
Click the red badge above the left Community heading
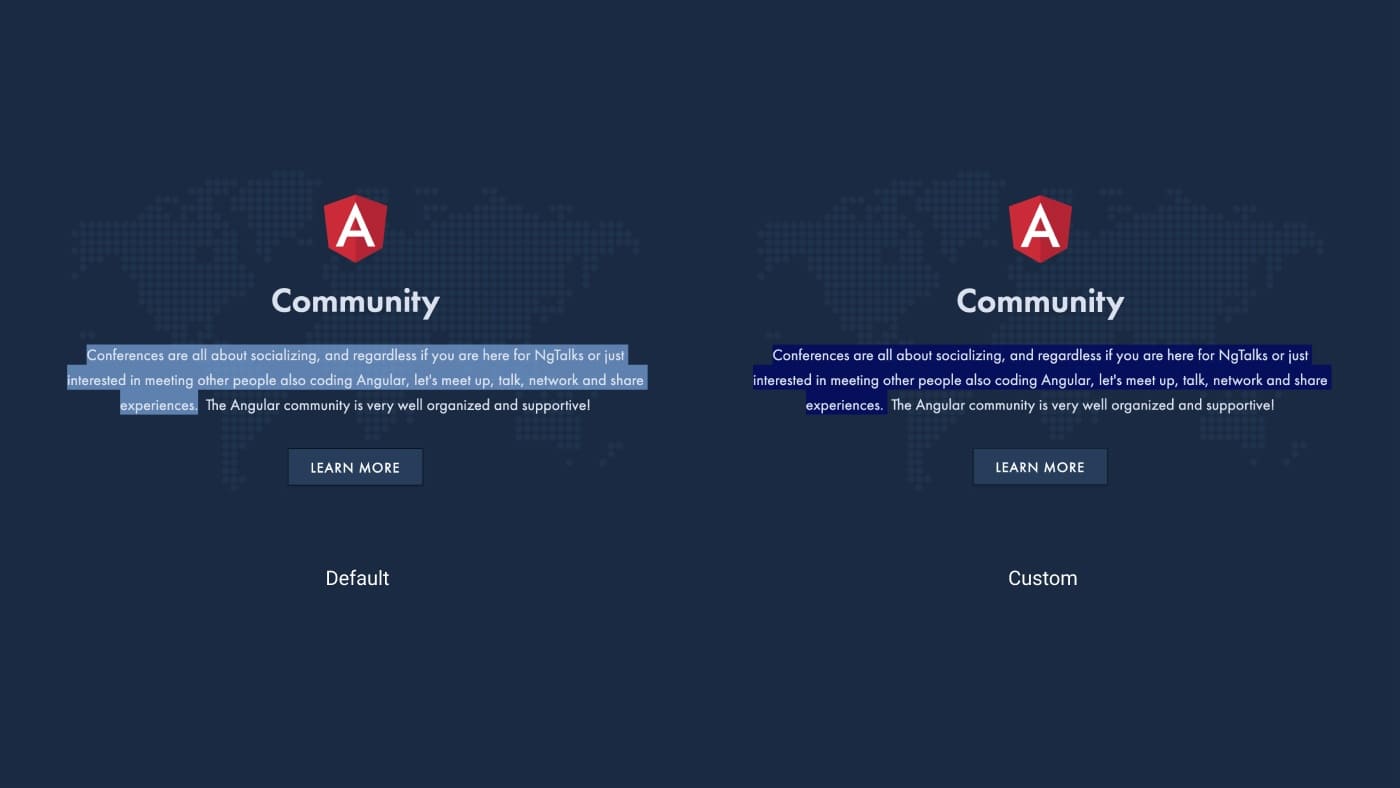click(x=355, y=228)
